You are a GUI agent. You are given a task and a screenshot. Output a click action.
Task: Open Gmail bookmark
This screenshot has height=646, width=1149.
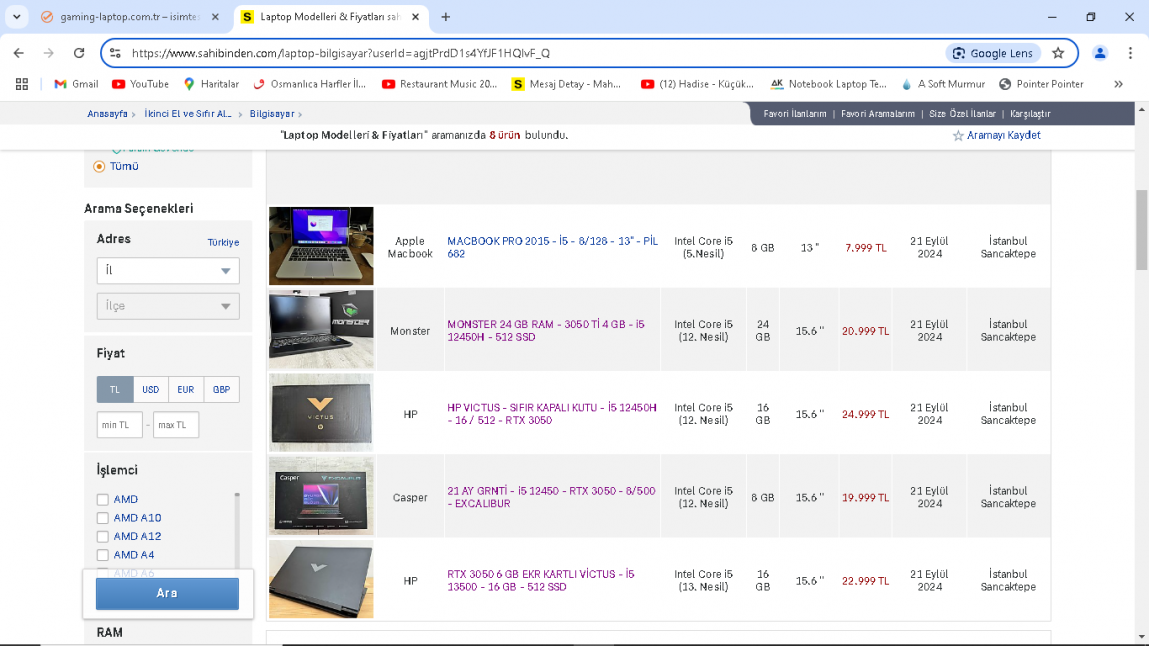(76, 84)
